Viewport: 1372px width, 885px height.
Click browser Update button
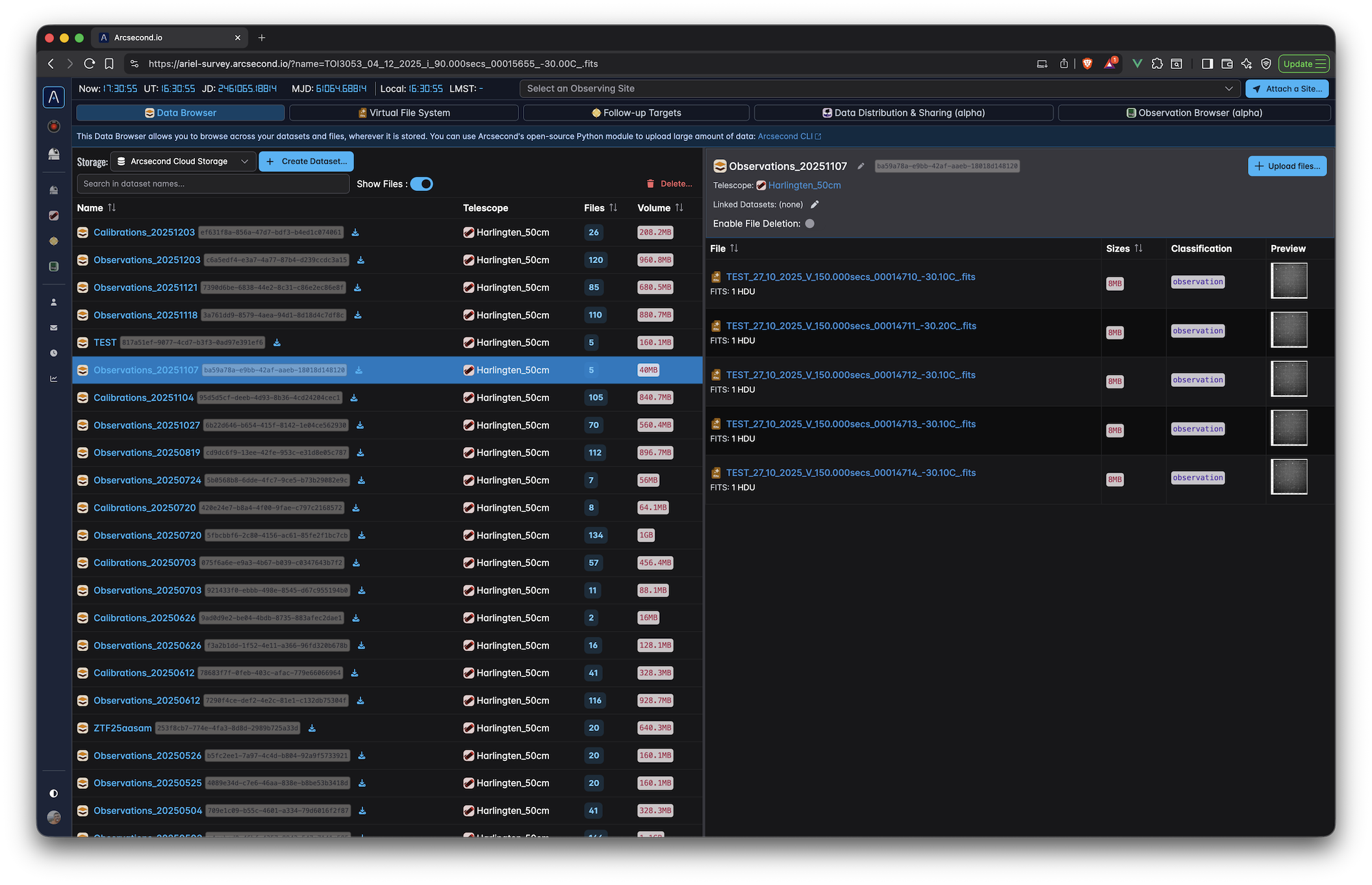(1304, 64)
